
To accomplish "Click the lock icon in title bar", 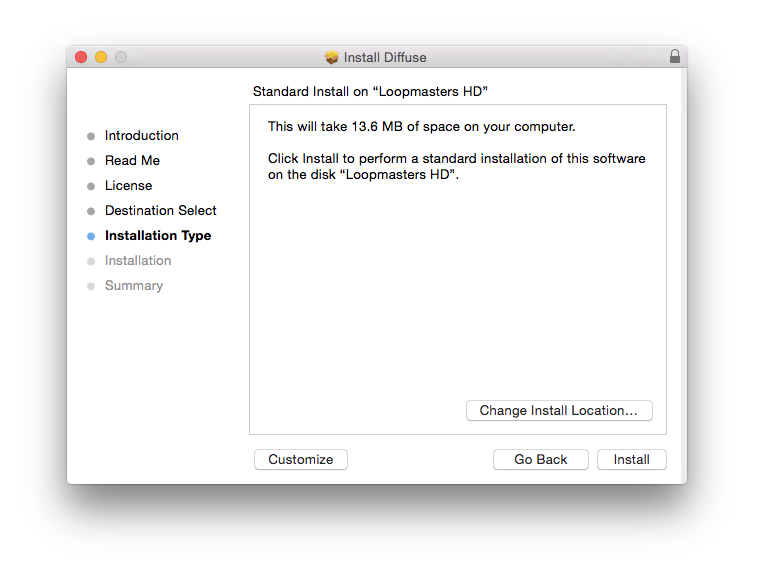I will click(674, 56).
